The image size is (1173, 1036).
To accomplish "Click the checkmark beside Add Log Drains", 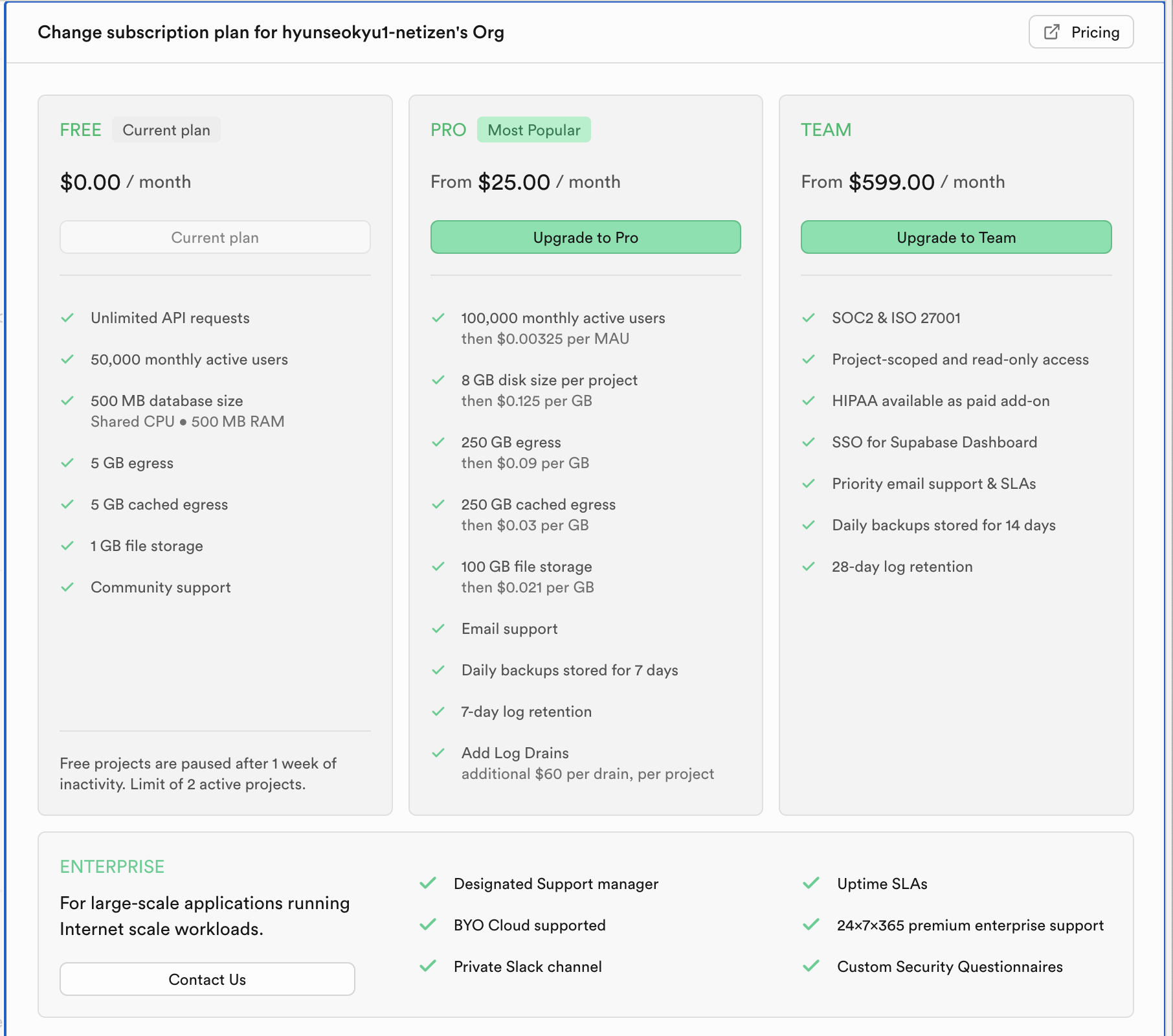I will click(438, 753).
